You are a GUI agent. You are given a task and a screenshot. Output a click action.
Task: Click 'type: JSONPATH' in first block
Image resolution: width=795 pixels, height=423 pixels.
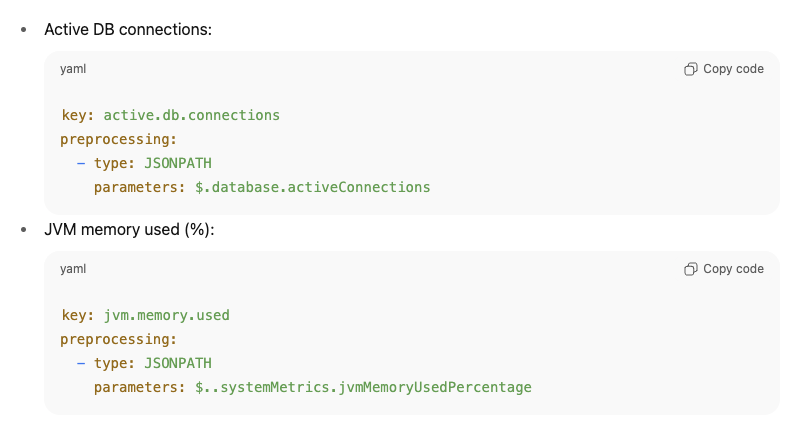pyautogui.click(x=153, y=163)
